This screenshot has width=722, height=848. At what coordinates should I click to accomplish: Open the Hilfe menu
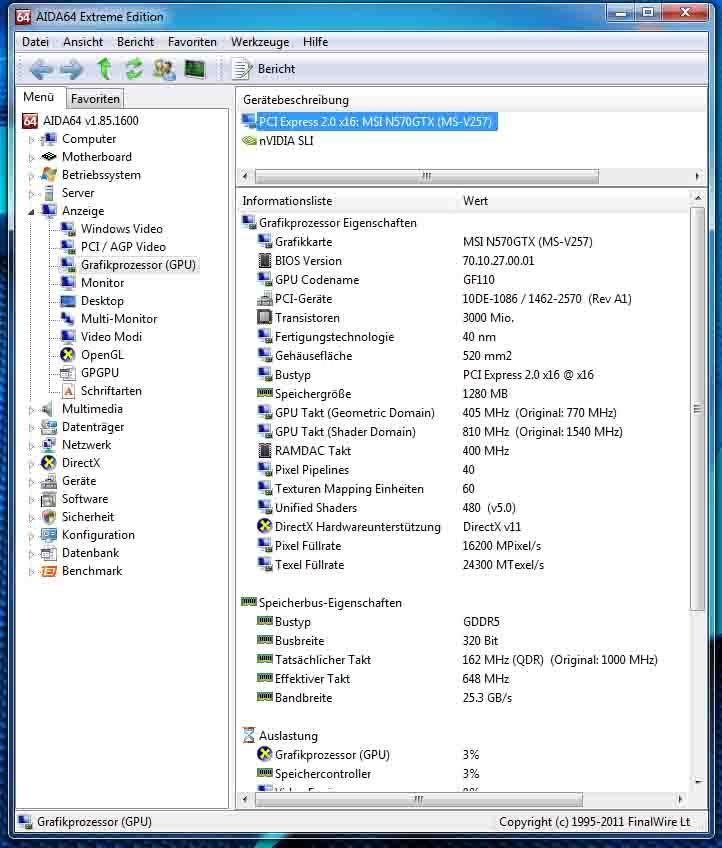pos(315,42)
